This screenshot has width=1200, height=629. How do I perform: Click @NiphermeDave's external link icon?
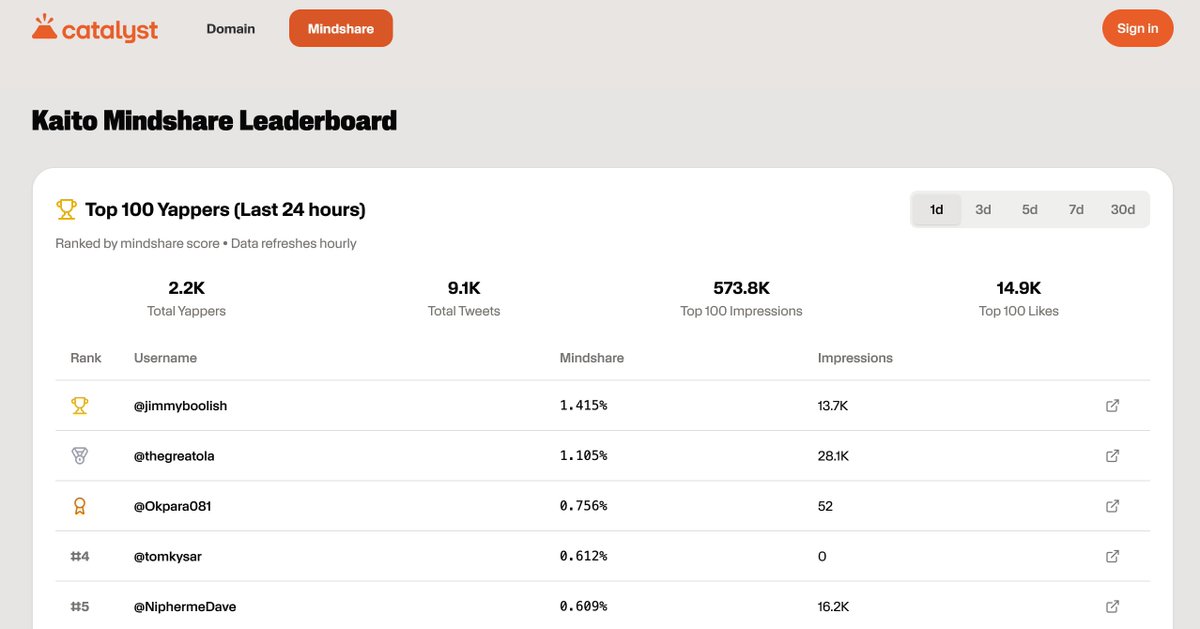click(x=1112, y=606)
